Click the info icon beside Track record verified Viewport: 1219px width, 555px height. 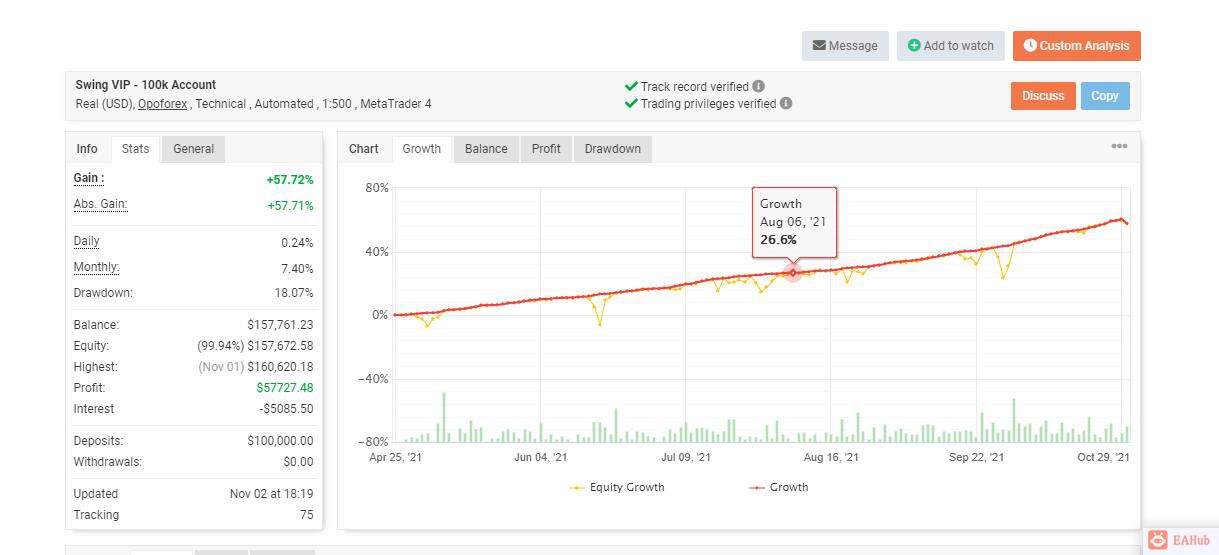point(759,86)
